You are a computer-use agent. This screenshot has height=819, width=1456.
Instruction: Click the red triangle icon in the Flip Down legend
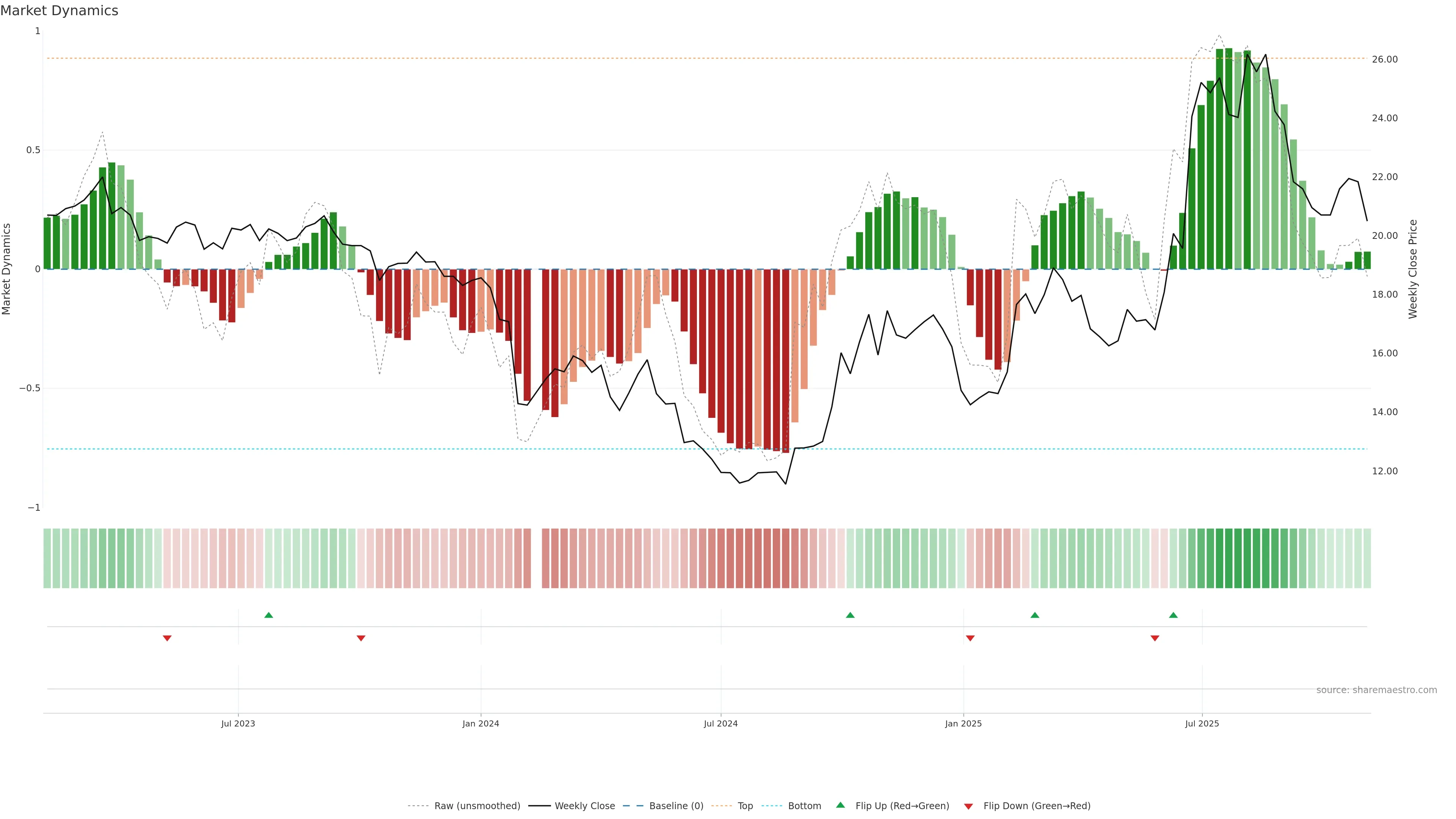[x=968, y=806]
